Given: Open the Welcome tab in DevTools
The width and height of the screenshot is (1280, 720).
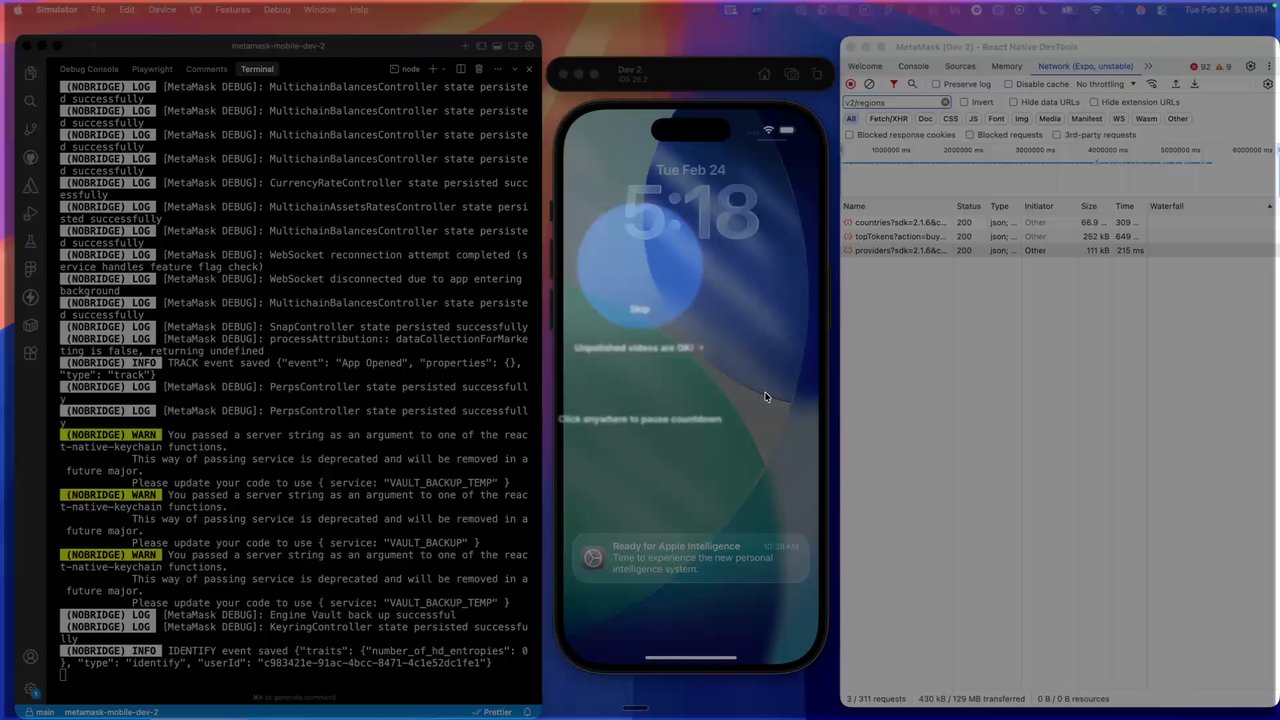Looking at the screenshot, I should (865, 66).
